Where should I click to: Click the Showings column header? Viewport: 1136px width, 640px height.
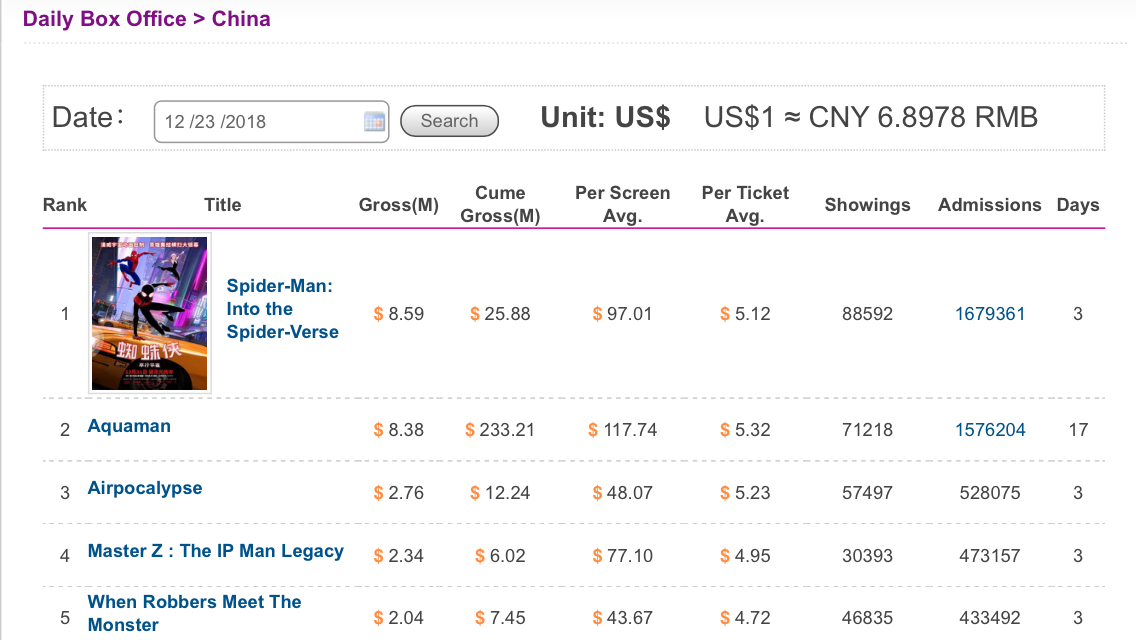coord(867,205)
